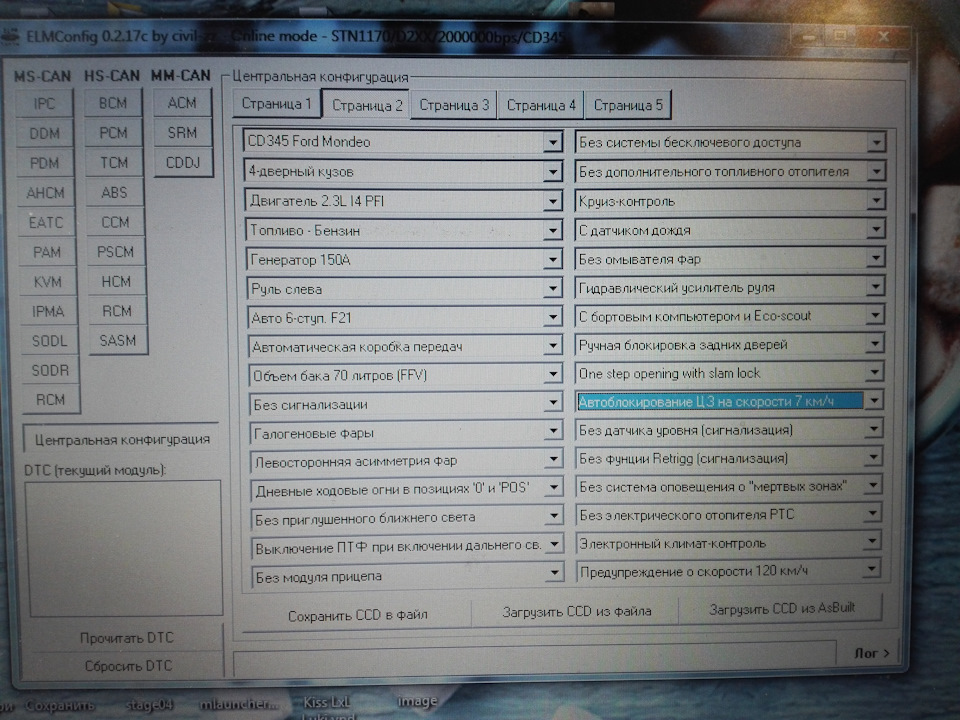The image size is (960, 720).
Task: Open the Без сигнализации dropdown
Action: pos(553,403)
